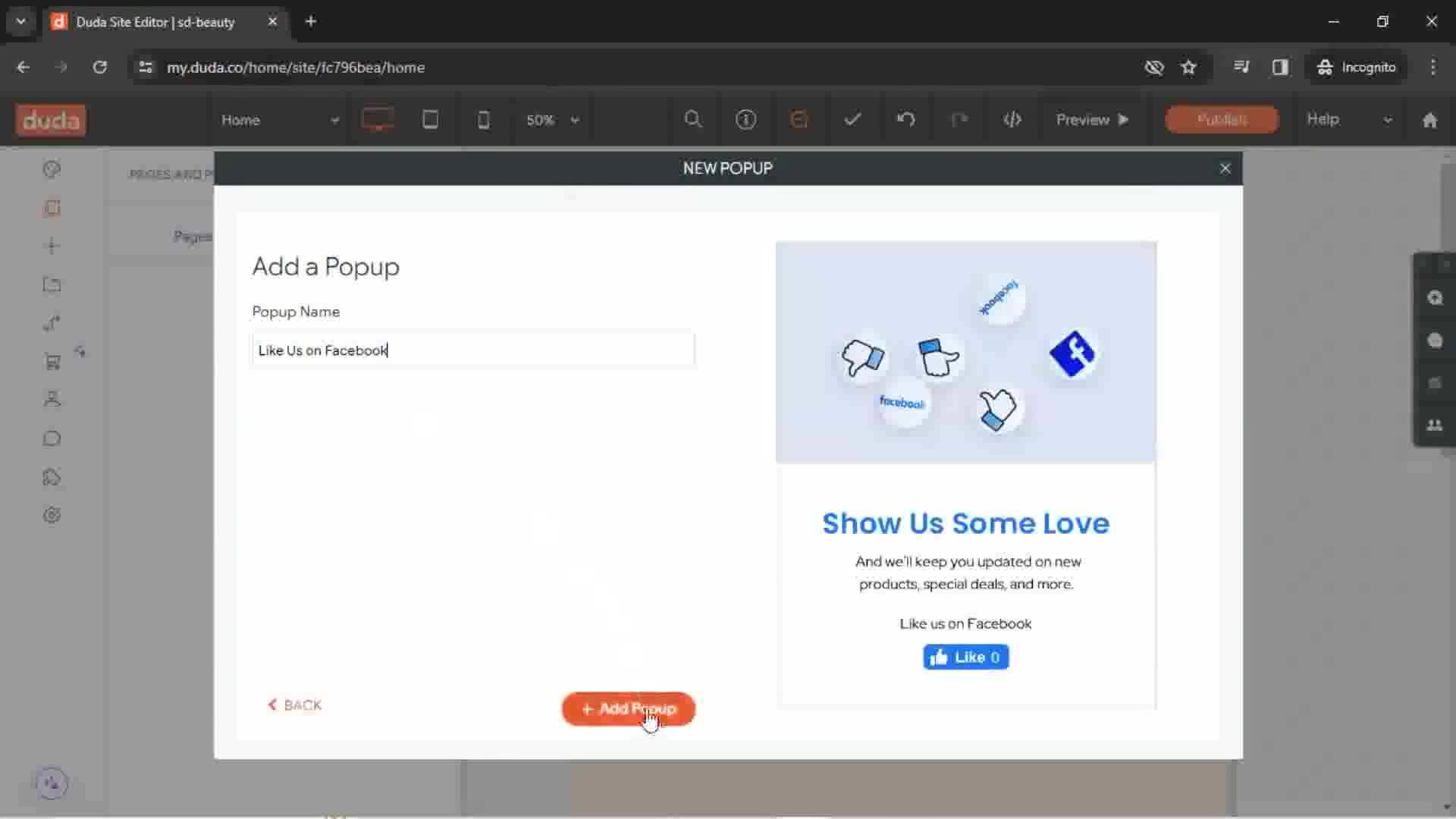The image size is (1456, 819).
Task: Click the eye-off tracking protection icon
Action: click(1154, 67)
